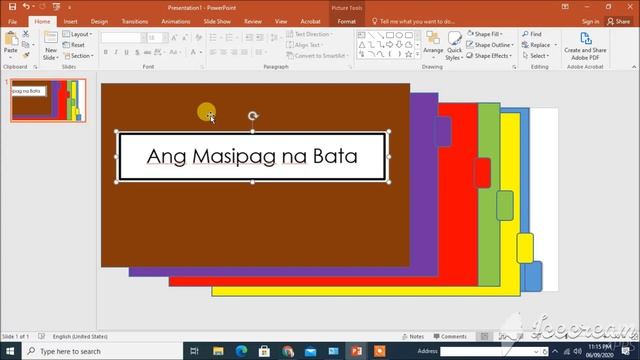The width and height of the screenshot is (640, 360).
Task: Click Find in the Editing group
Action: 532,34
